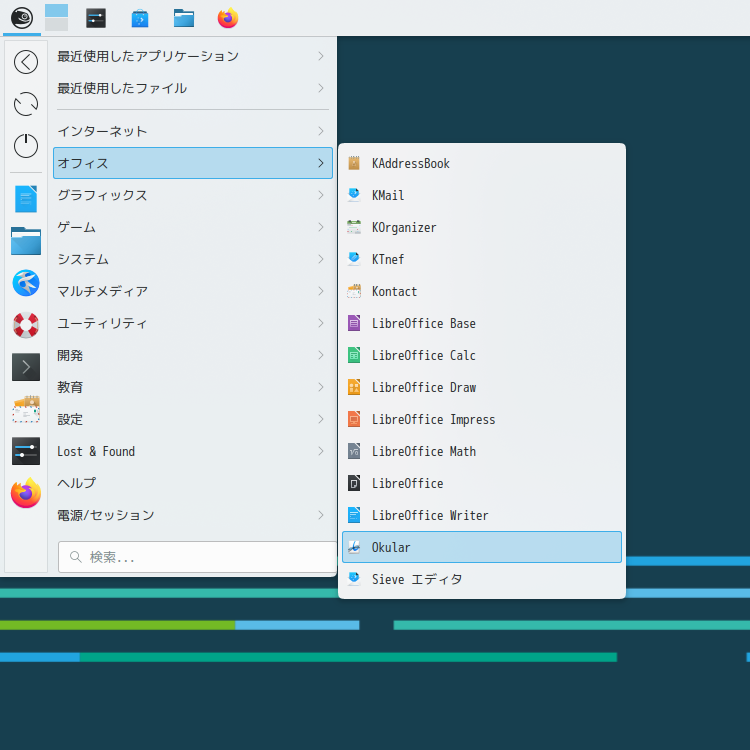Open the 設定 category
This screenshot has height=750, width=750.
pyautogui.click(x=193, y=419)
